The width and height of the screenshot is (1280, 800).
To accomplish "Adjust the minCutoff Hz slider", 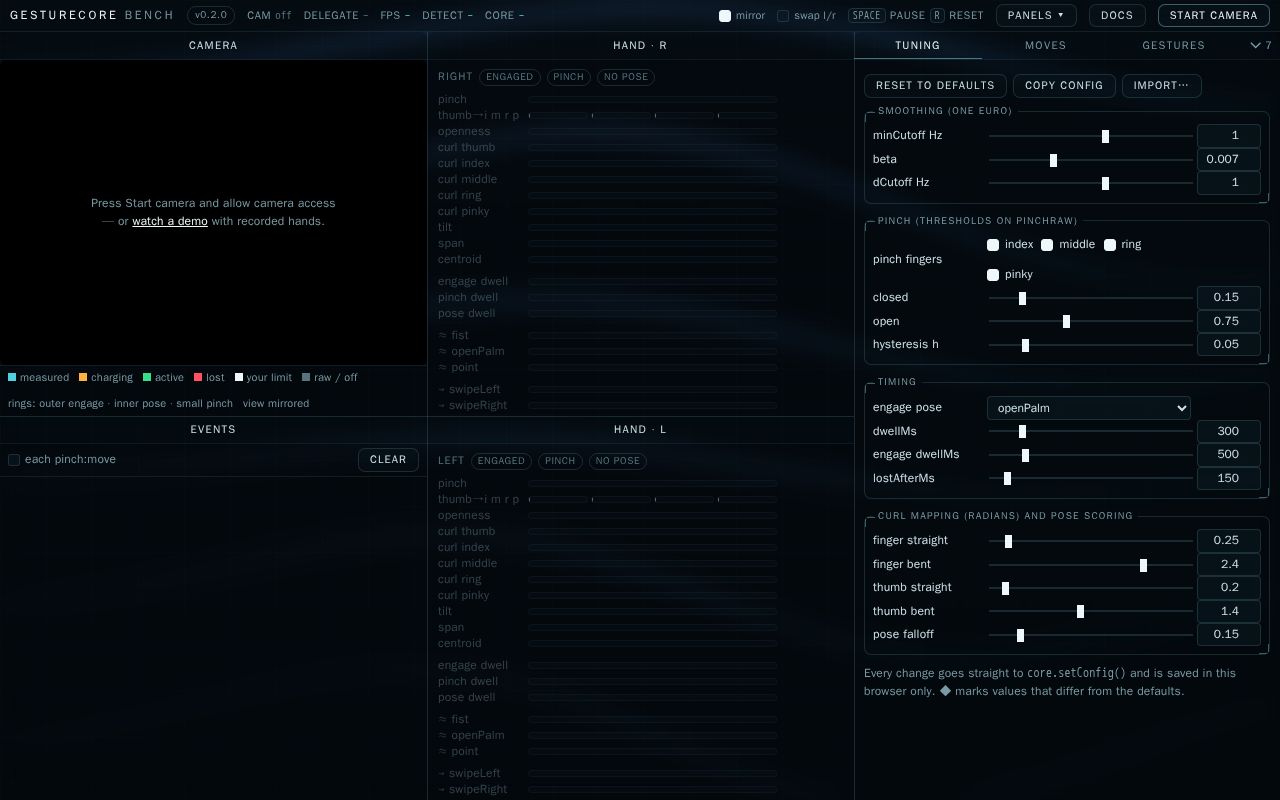I will point(1090,136).
